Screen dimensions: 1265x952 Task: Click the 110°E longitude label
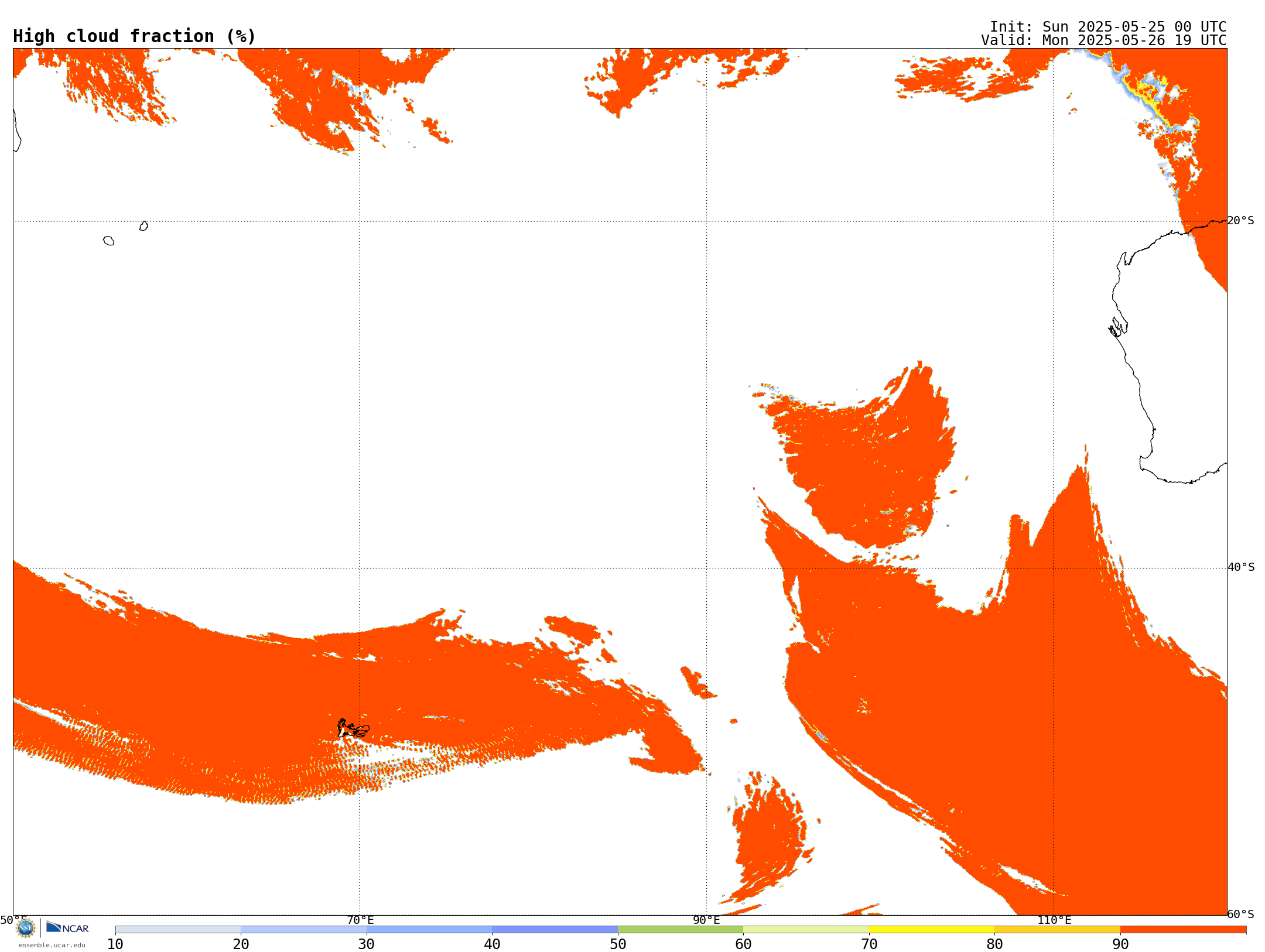coord(1054,920)
